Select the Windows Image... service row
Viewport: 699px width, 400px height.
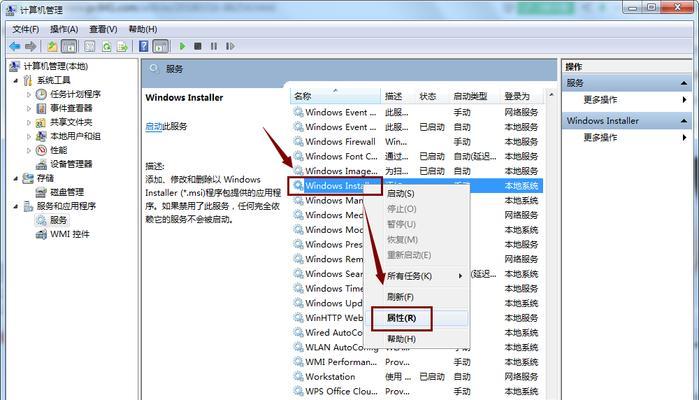417,171
